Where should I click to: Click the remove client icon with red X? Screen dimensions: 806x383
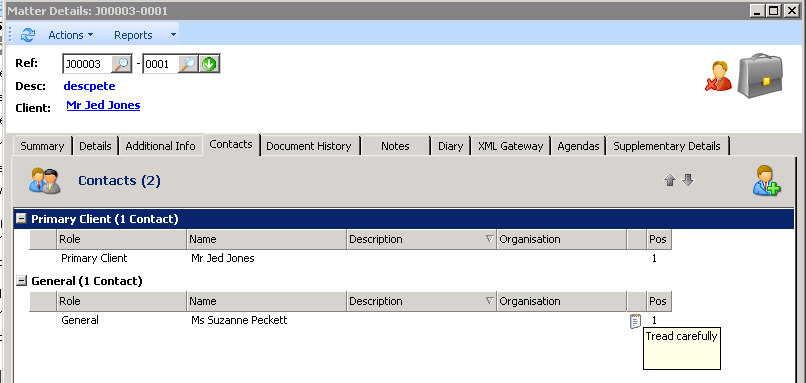tap(718, 77)
